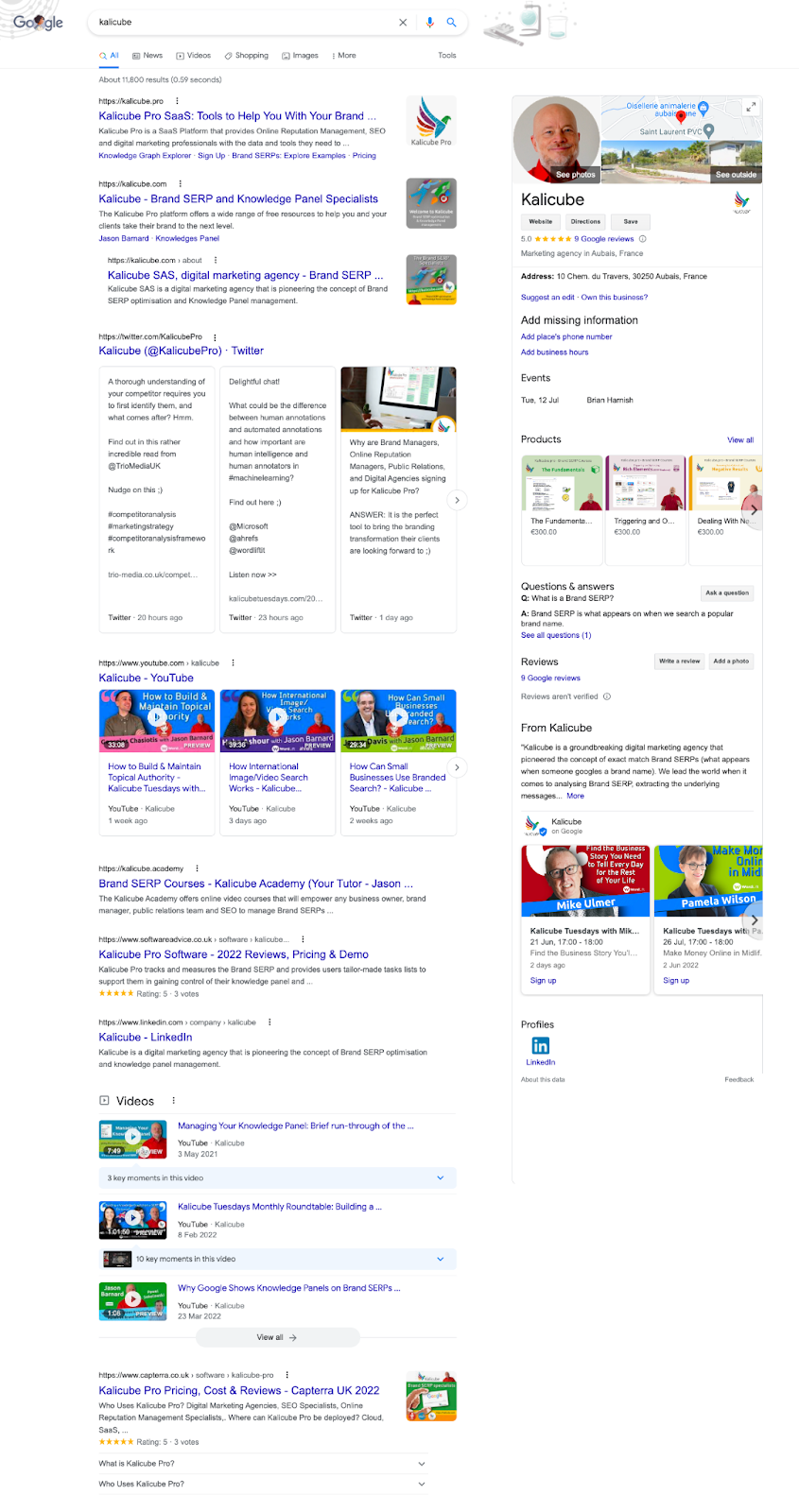Click Own this business? link
799x1512 pixels.
click(x=615, y=298)
